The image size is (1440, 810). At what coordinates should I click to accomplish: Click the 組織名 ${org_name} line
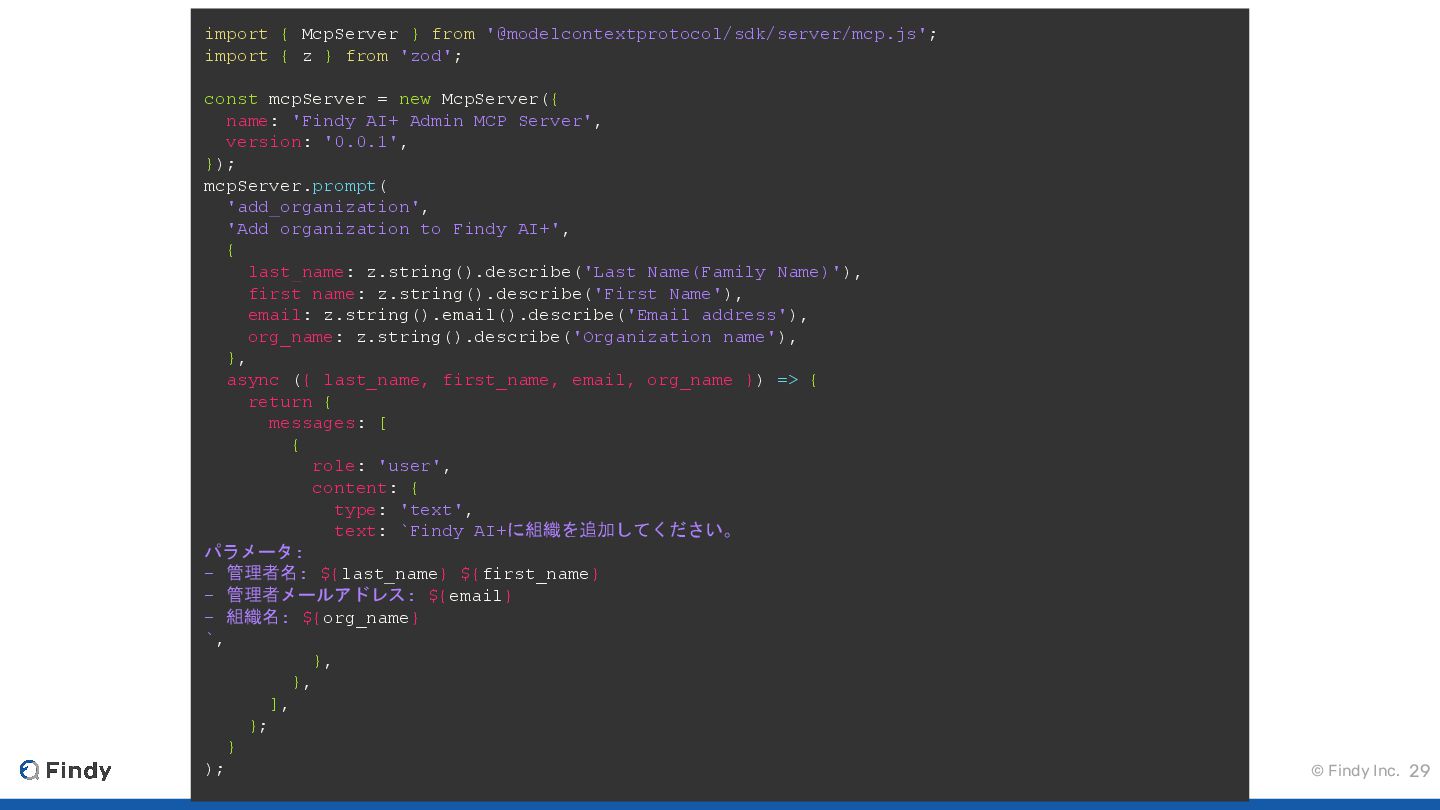click(312, 618)
